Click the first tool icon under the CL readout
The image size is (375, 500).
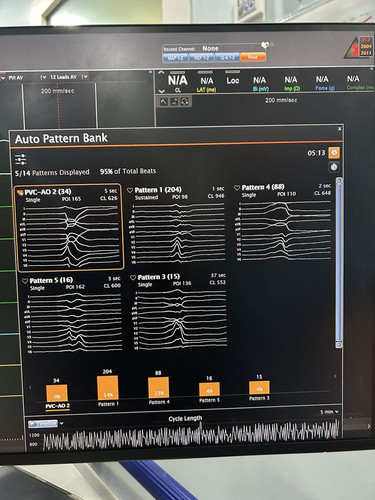tap(164, 102)
